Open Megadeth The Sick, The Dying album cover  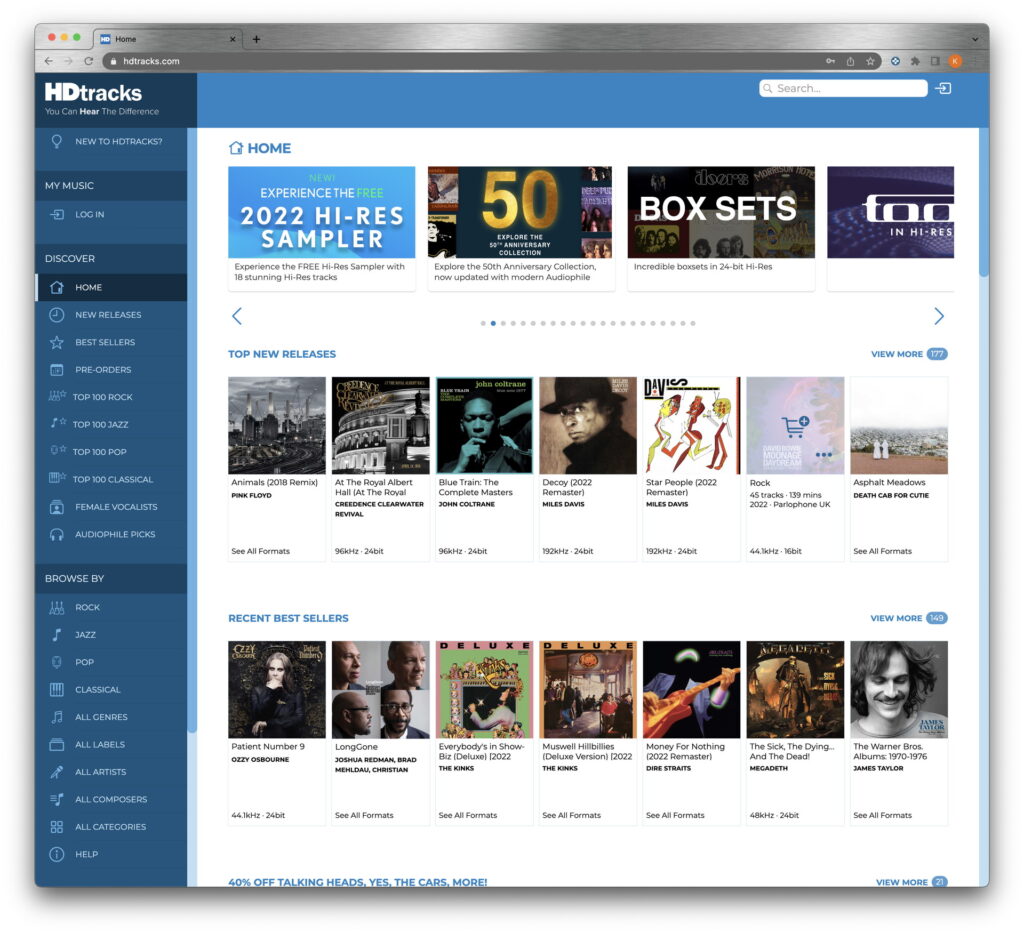[x=795, y=689]
